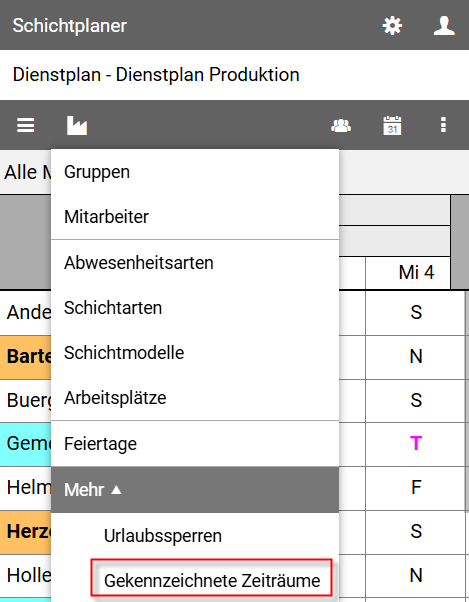This screenshot has height=602, width=469.
Task: Open the Alle M filter label
Action: 27,172
